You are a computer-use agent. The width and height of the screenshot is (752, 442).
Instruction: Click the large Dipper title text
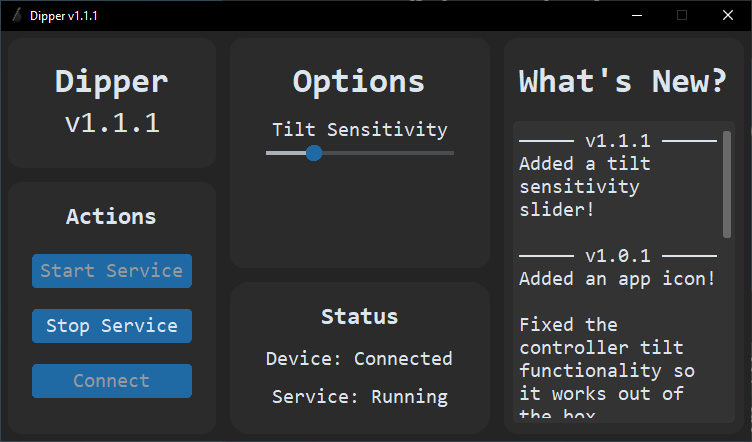111,82
